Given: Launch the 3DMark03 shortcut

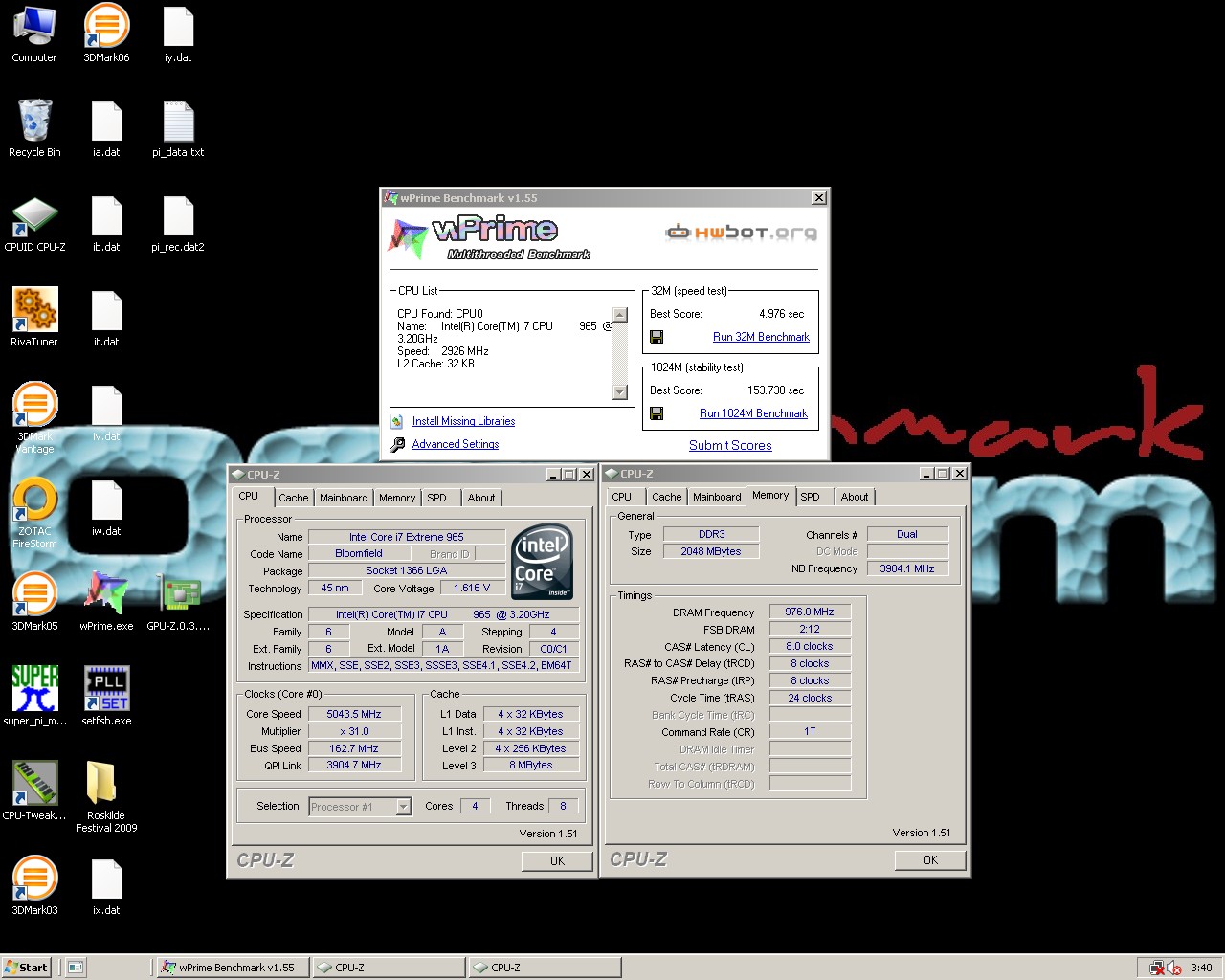Looking at the screenshot, I should pyautogui.click(x=34, y=885).
